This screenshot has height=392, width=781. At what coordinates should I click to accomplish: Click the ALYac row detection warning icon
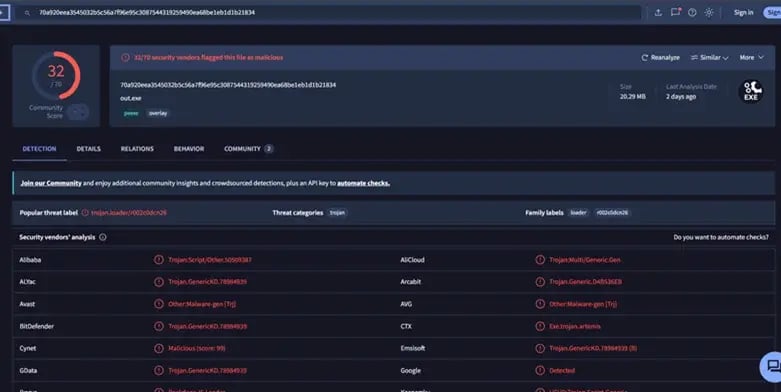(x=158, y=282)
